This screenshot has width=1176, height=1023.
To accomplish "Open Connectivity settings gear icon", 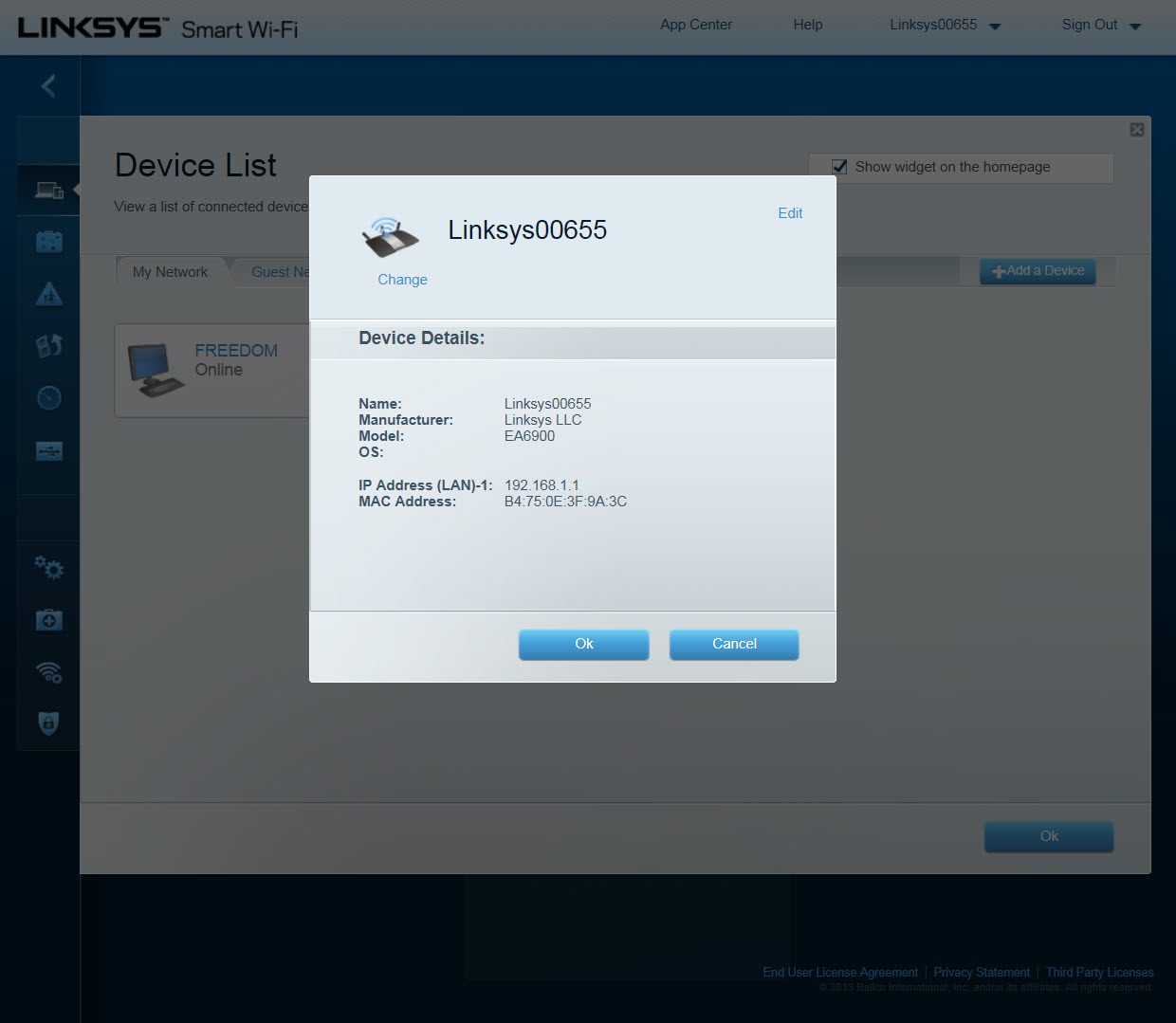I will pos(49,568).
